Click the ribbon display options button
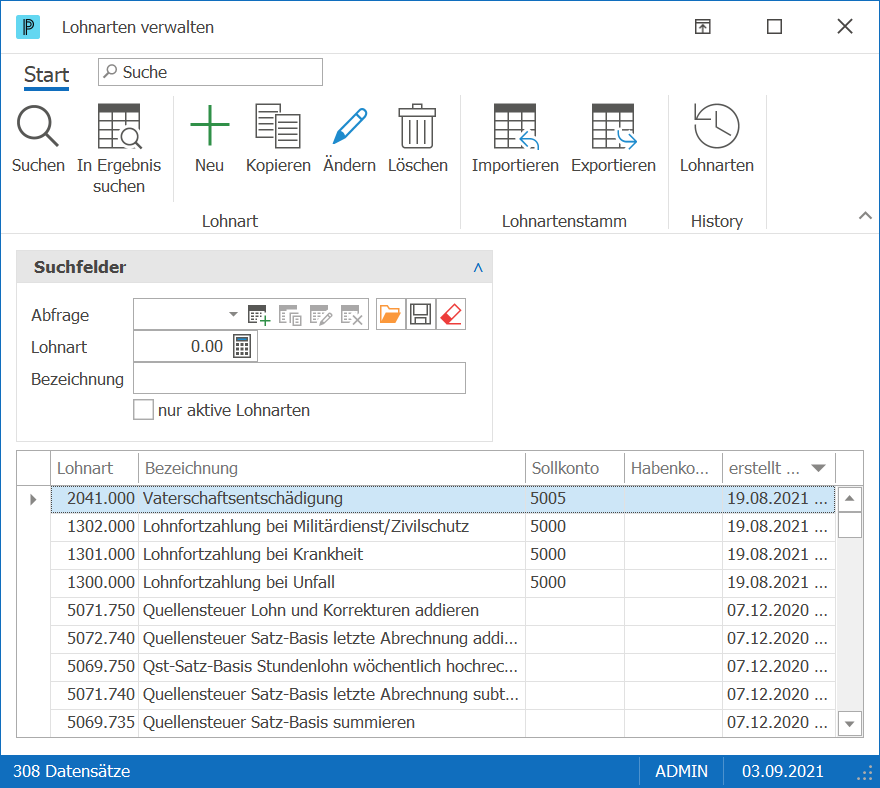The image size is (880, 788). tap(703, 26)
